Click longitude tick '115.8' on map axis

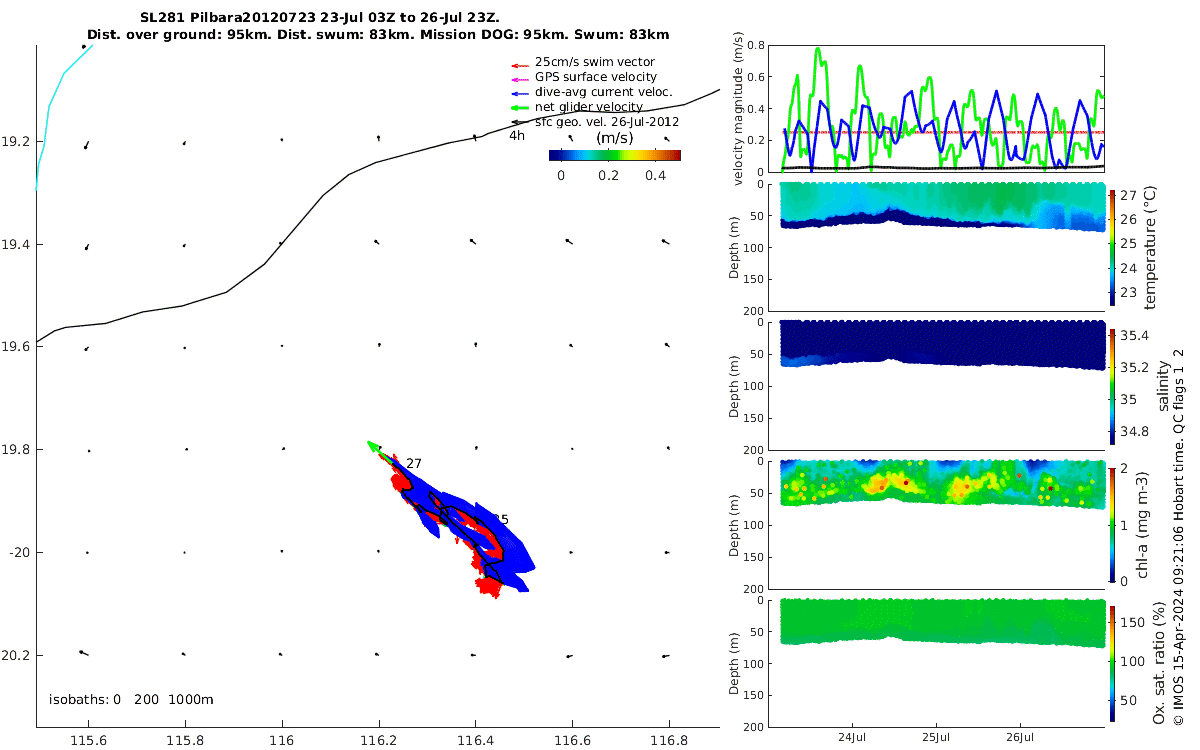pos(185,741)
